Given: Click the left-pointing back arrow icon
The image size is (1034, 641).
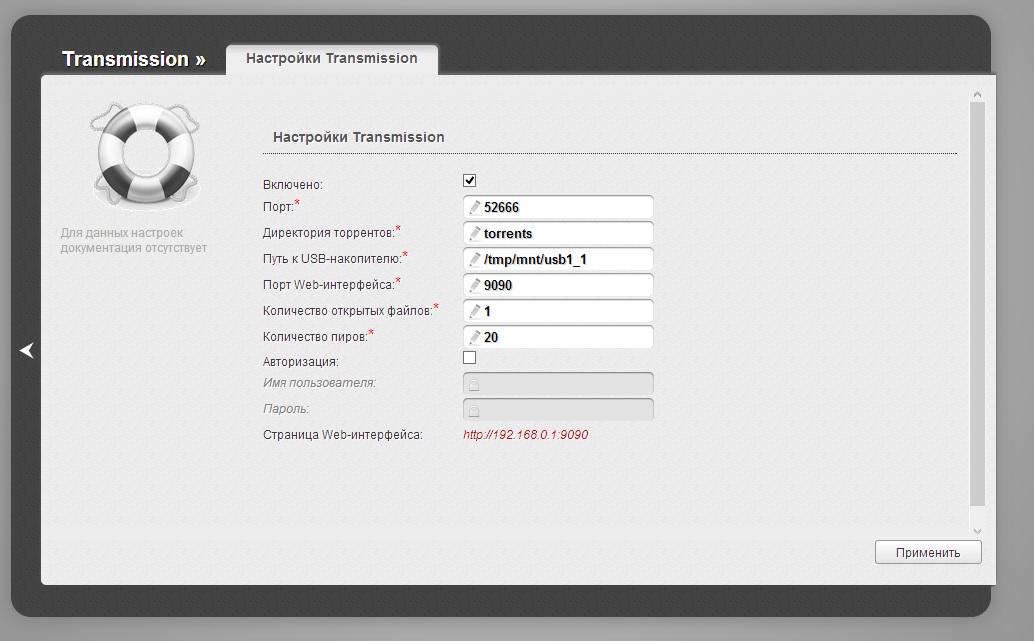Looking at the screenshot, I should (x=27, y=350).
